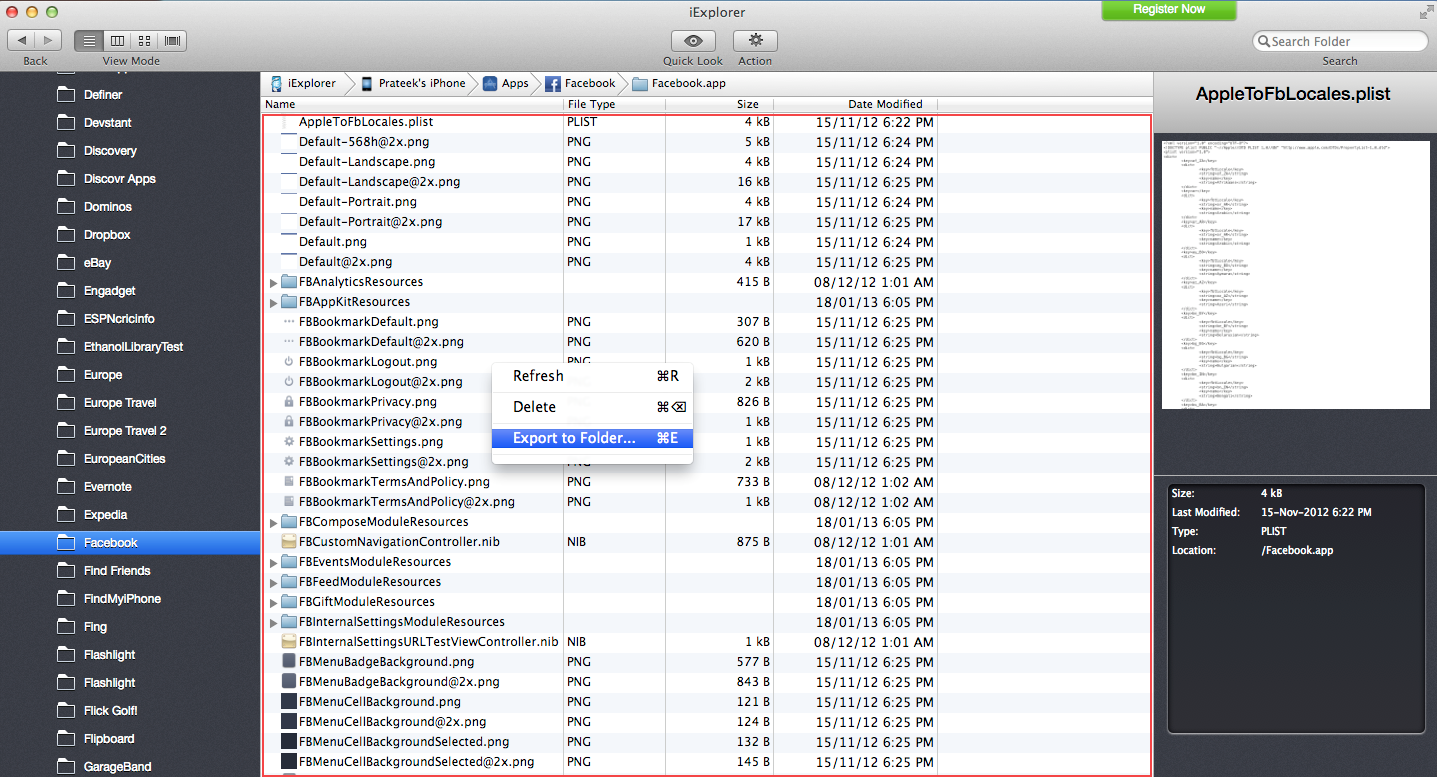Image resolution: width=1437 pixels, height=778 pixels.
Task: Switch to list view mode
Action: coord(89,41)
